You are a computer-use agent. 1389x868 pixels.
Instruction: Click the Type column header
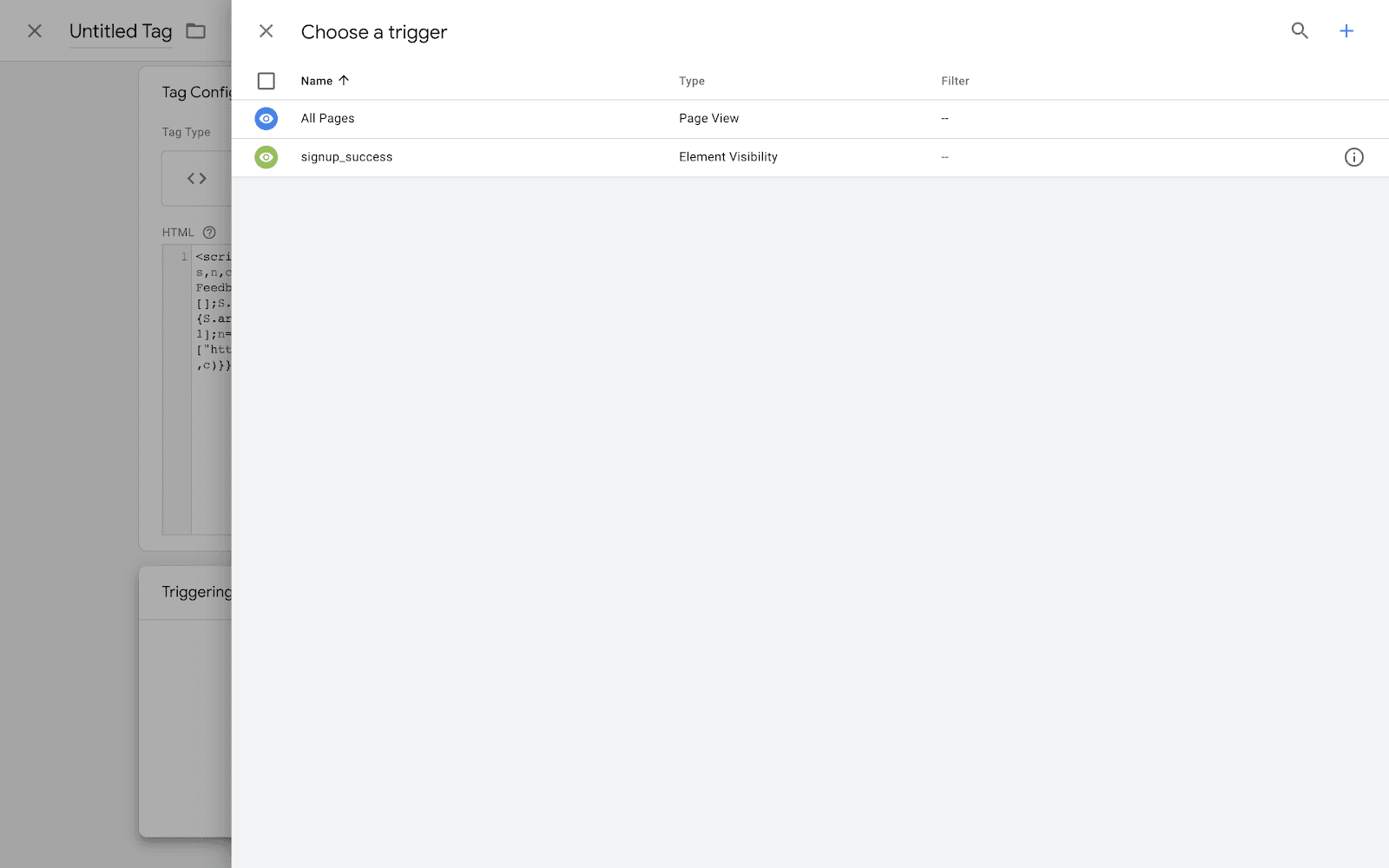pos(692,81)
